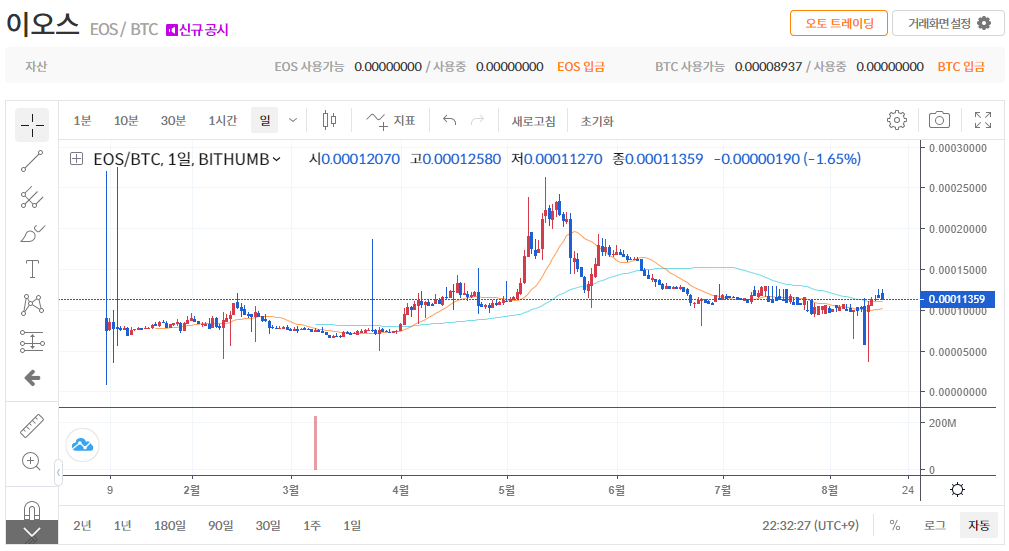Image resolution: width=1009 pixels, height=551 pixels.
Task: Select the price position forecast tool
Action: click(32, 341)
